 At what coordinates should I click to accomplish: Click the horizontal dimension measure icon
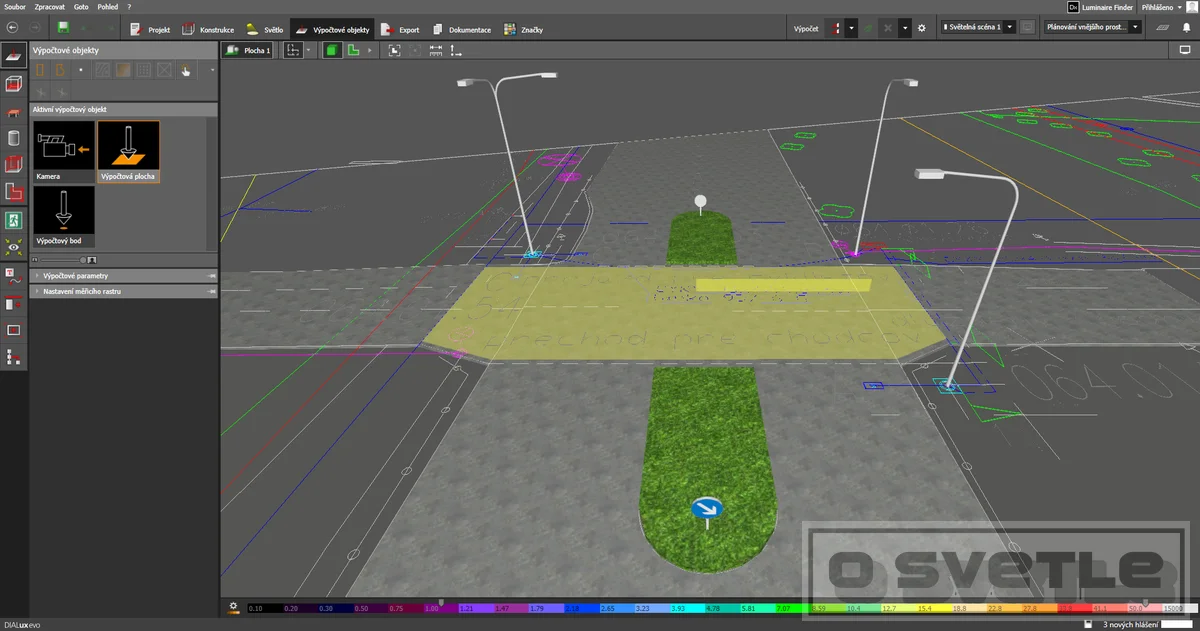(435, 49)
